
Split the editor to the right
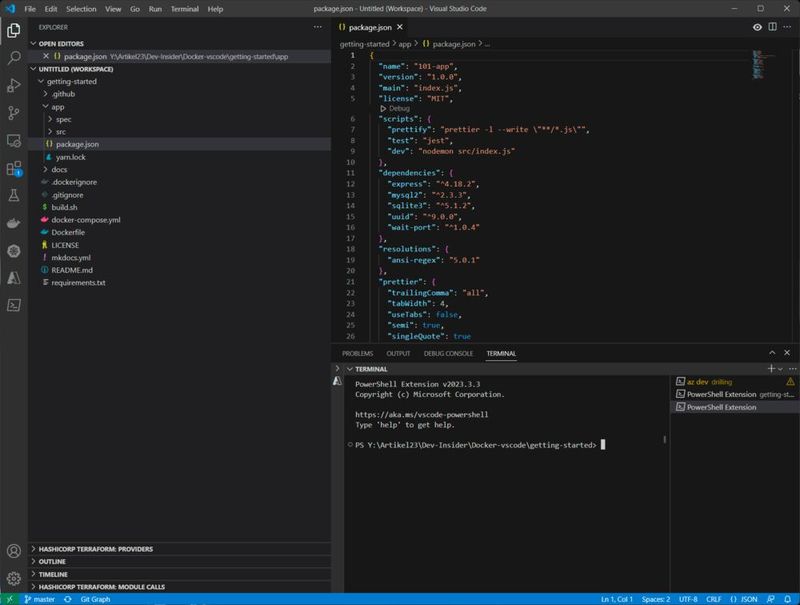[x=772, y=27]
